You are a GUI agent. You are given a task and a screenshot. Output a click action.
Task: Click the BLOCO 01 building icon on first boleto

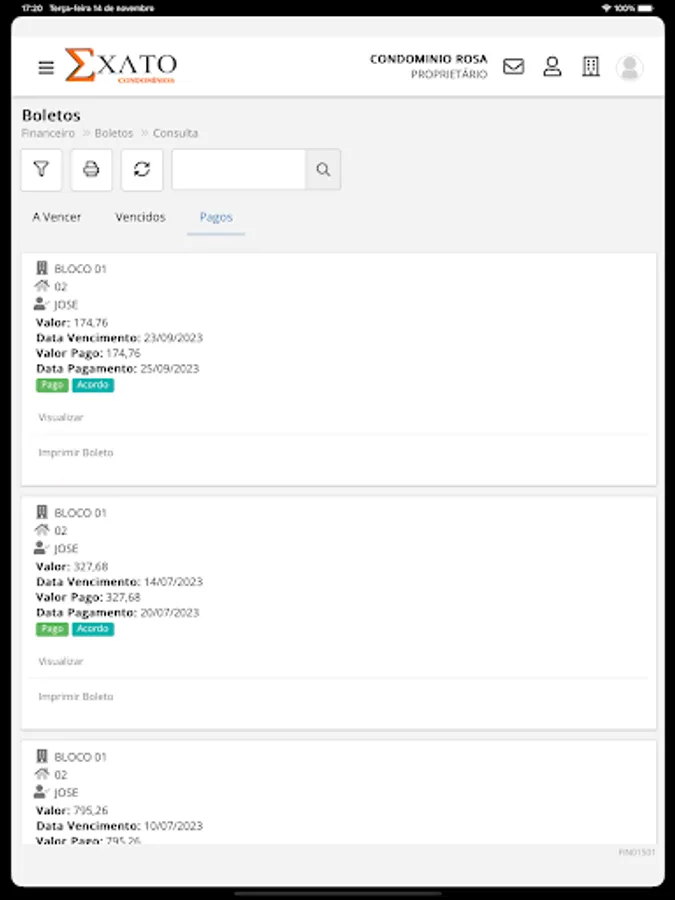click(41, 267)
